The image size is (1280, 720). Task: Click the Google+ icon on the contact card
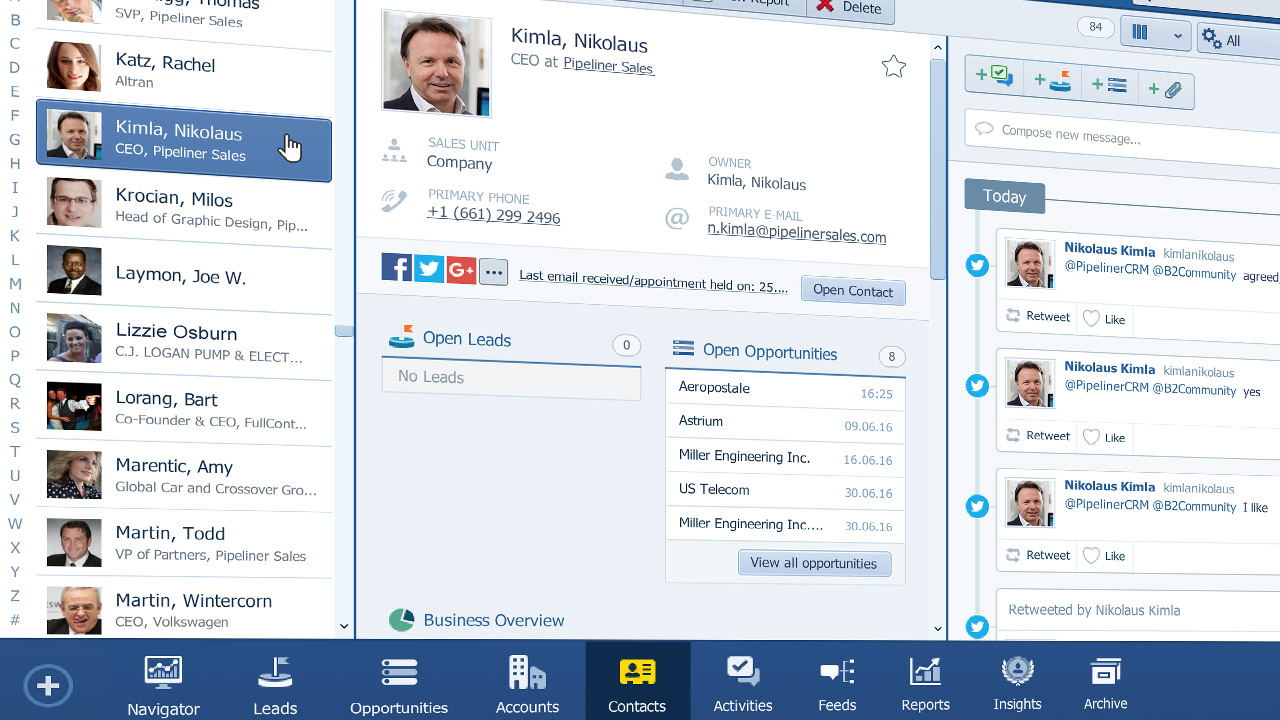[461, 267]
